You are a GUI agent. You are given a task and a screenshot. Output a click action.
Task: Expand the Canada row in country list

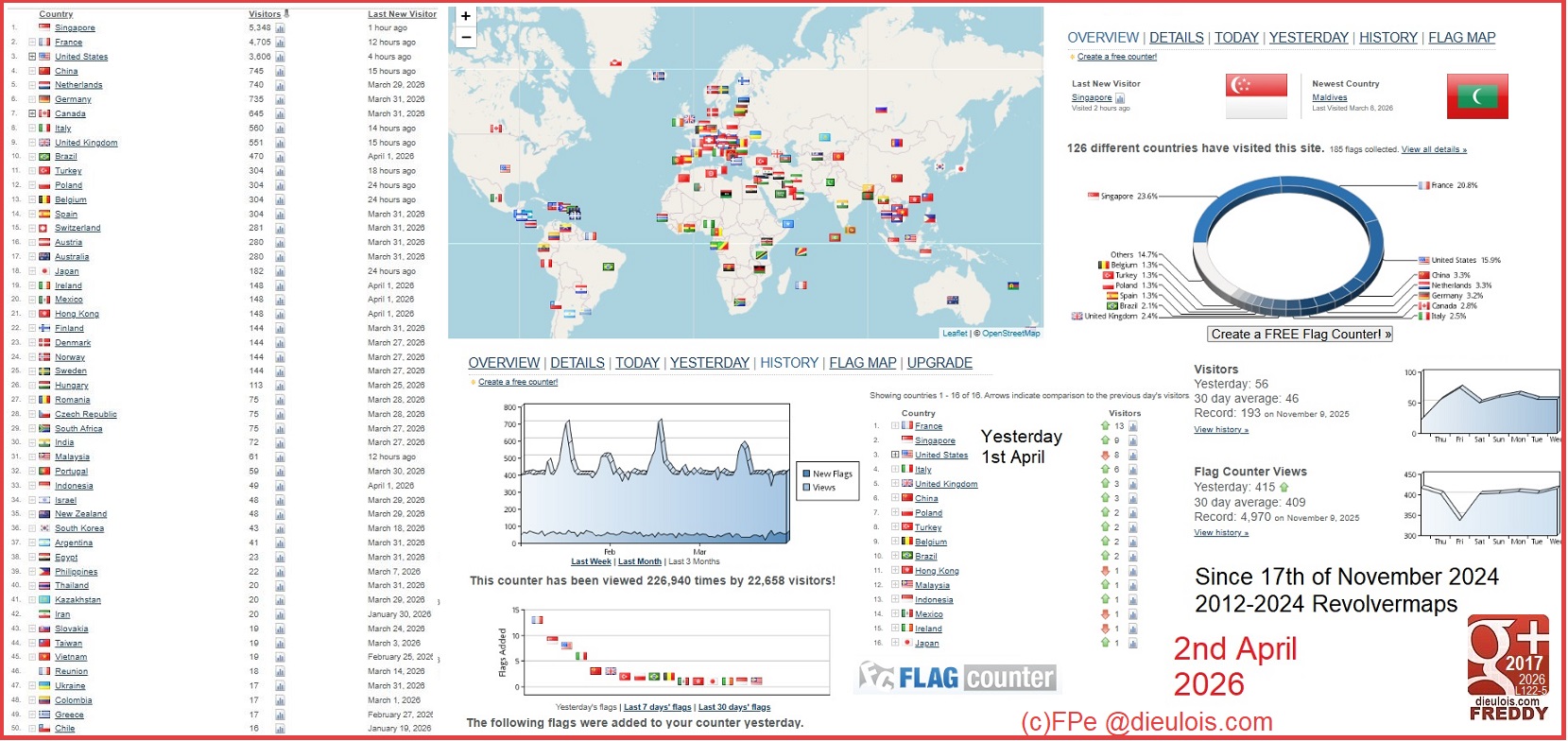32,113
